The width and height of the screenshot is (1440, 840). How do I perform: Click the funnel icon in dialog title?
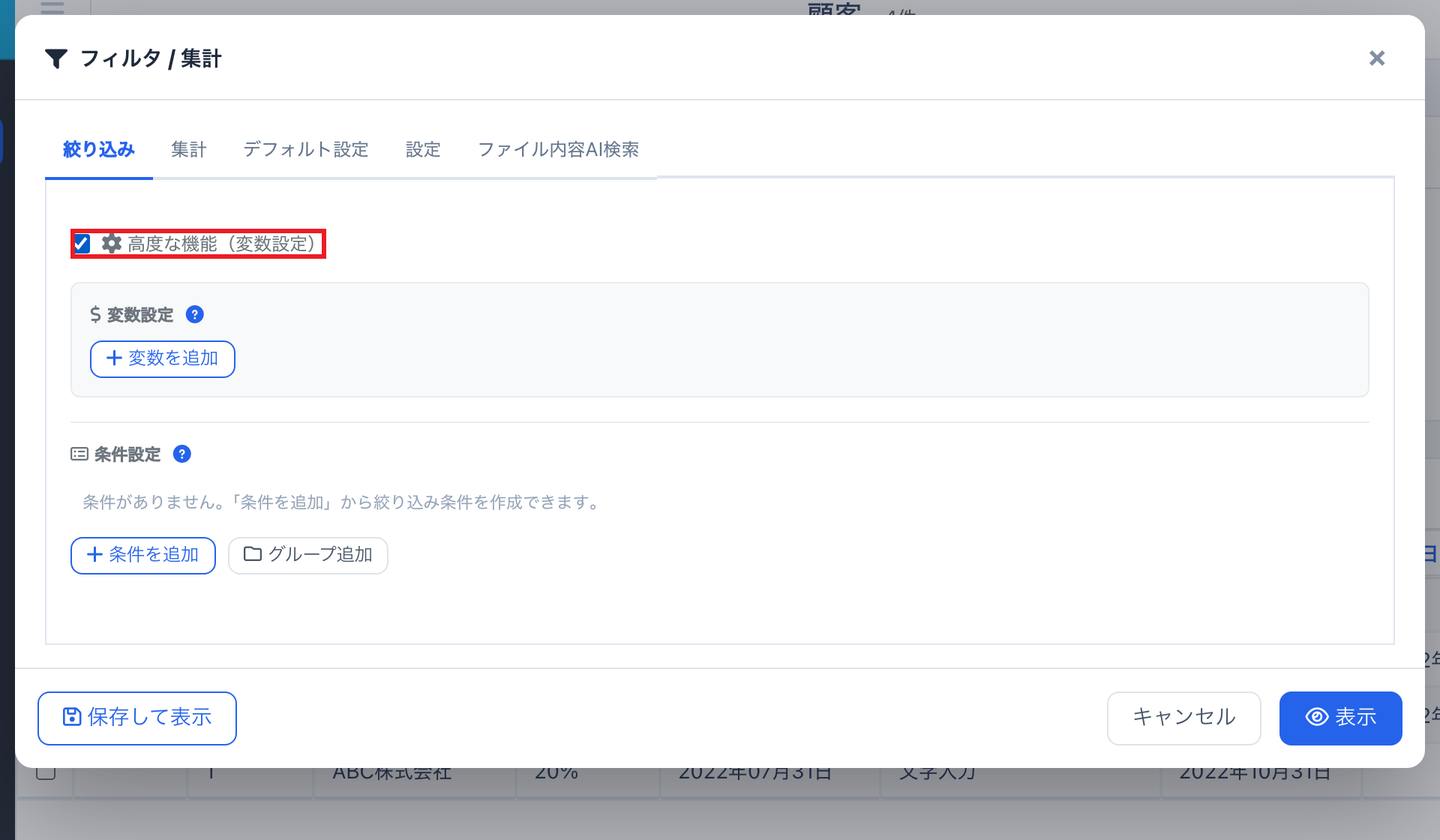[57, 59]
